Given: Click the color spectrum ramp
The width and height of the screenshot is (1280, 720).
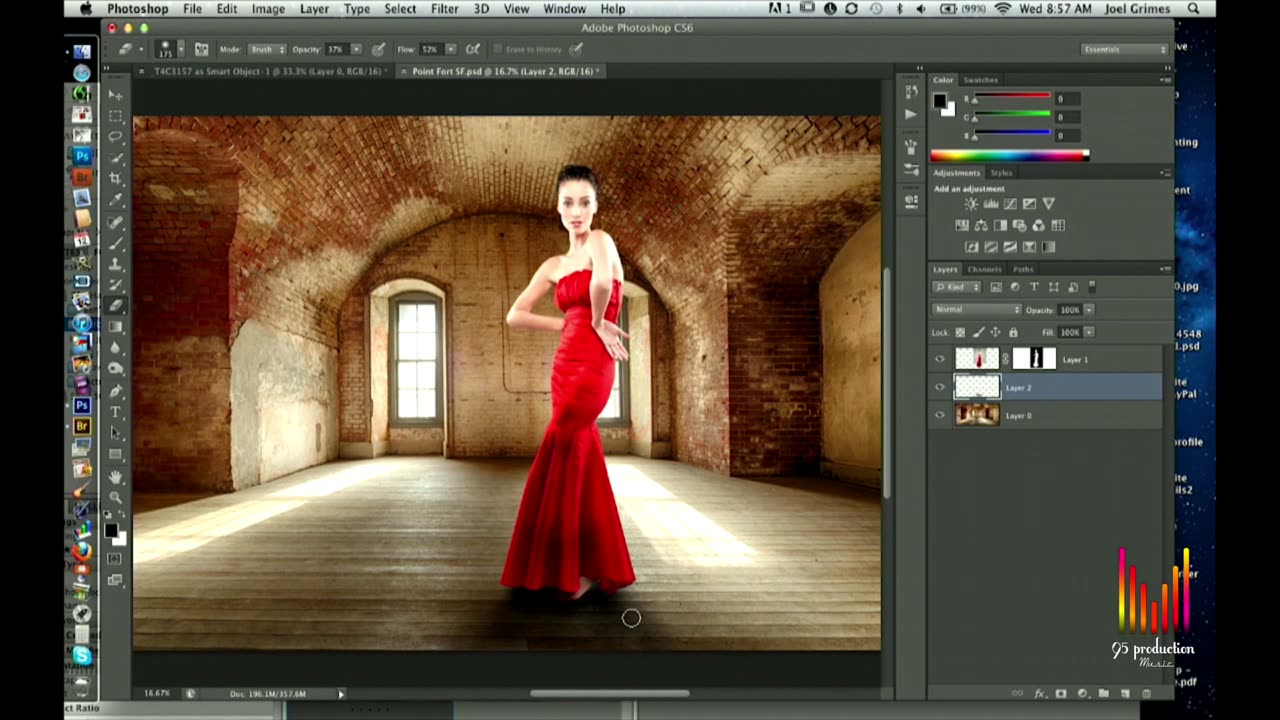Looking at the screenshot, I should coord(1009,155).
